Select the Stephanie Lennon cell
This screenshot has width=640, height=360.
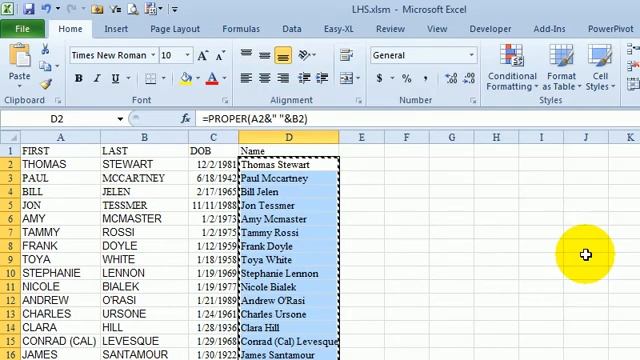click(x=289, y=273)
